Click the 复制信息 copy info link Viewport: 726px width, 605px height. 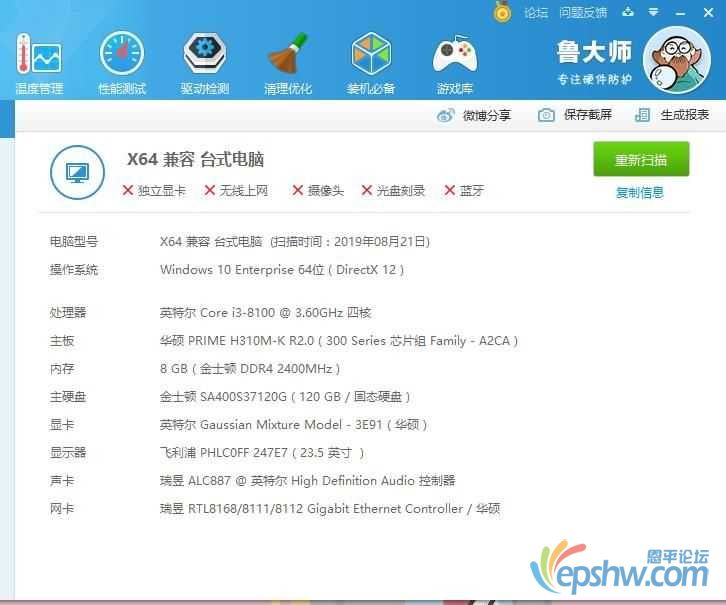tap(640, 192)
